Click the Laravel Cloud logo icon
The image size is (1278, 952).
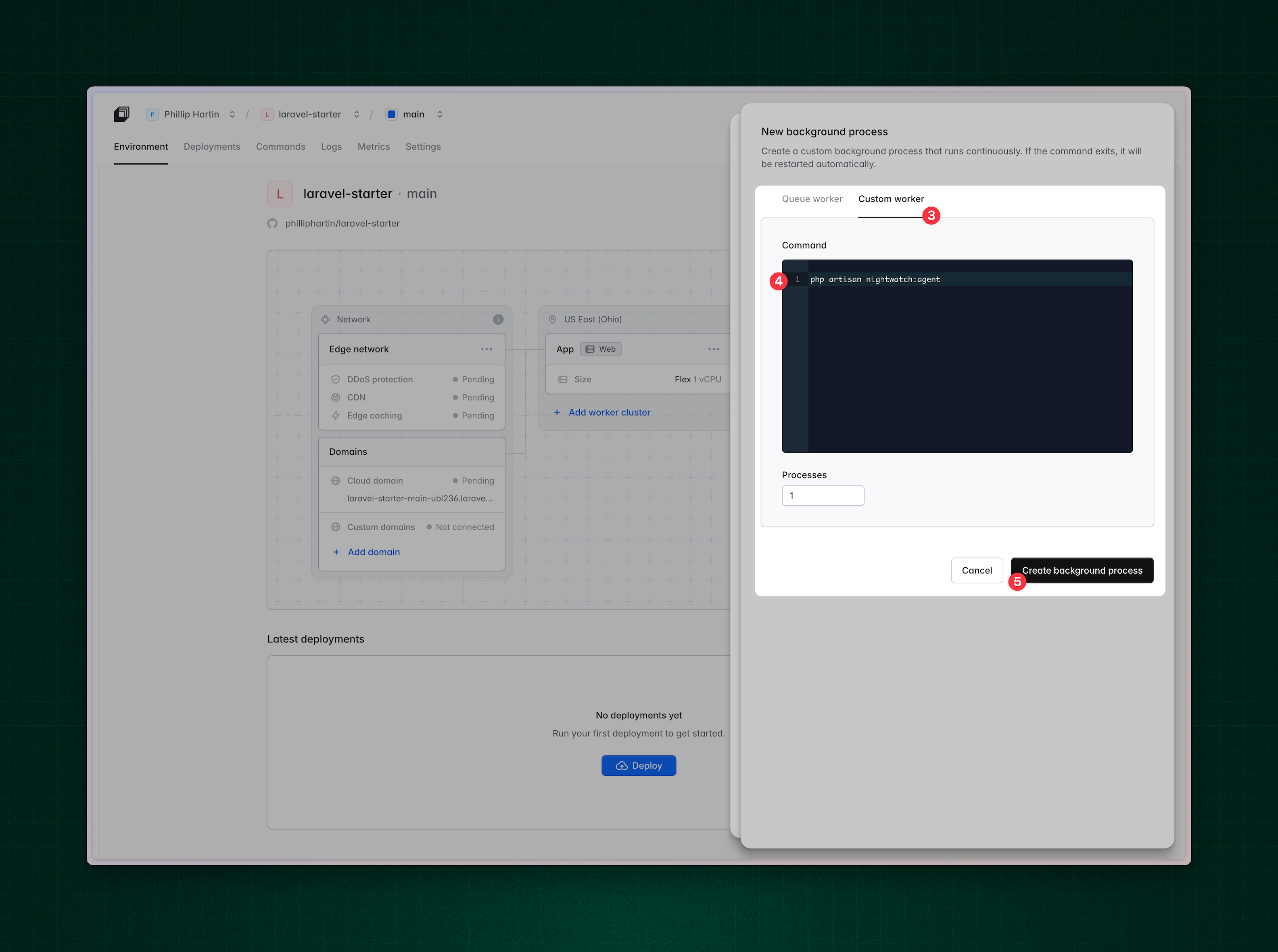(x=121, y=114)
